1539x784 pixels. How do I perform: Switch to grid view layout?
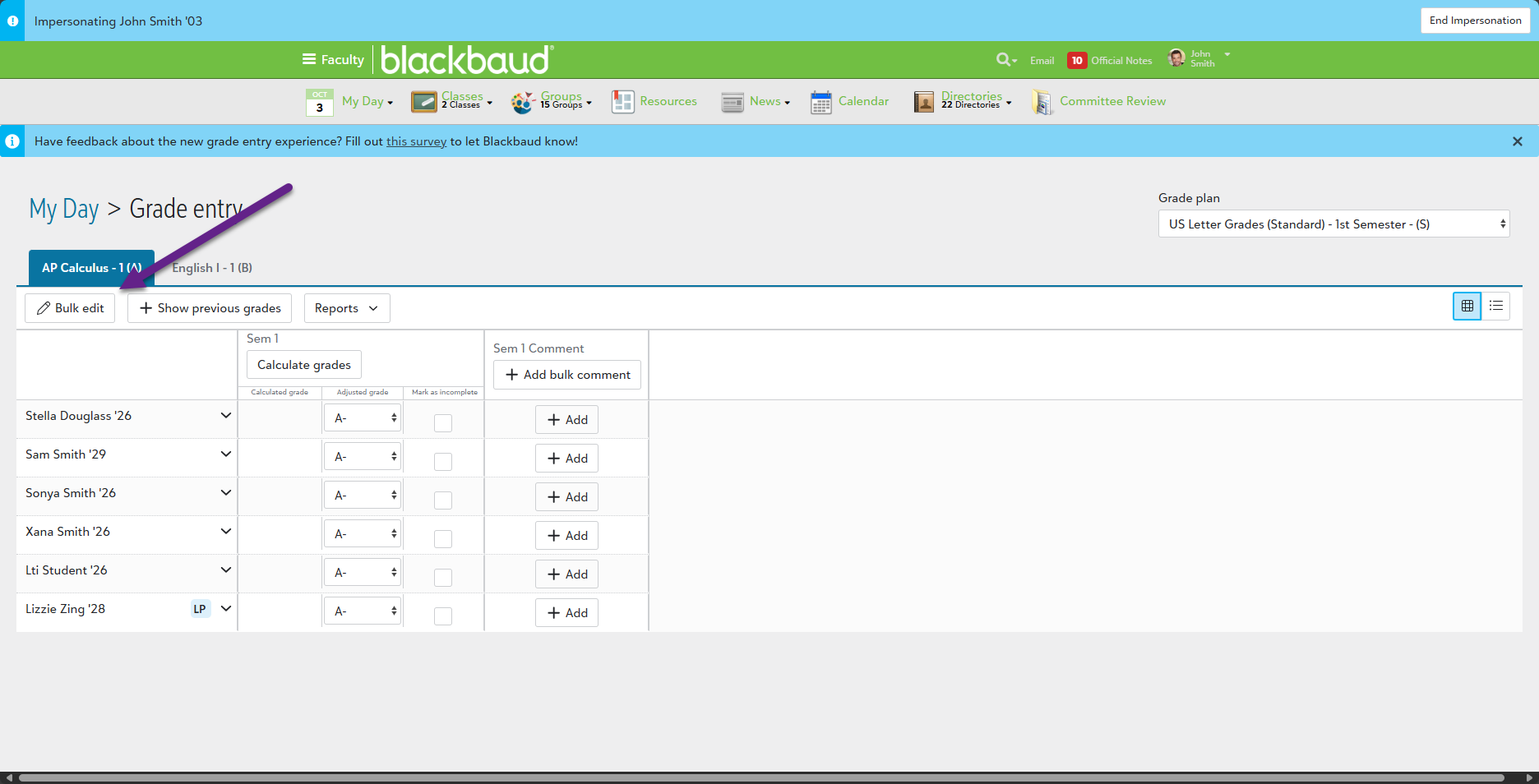[1467, 306]
